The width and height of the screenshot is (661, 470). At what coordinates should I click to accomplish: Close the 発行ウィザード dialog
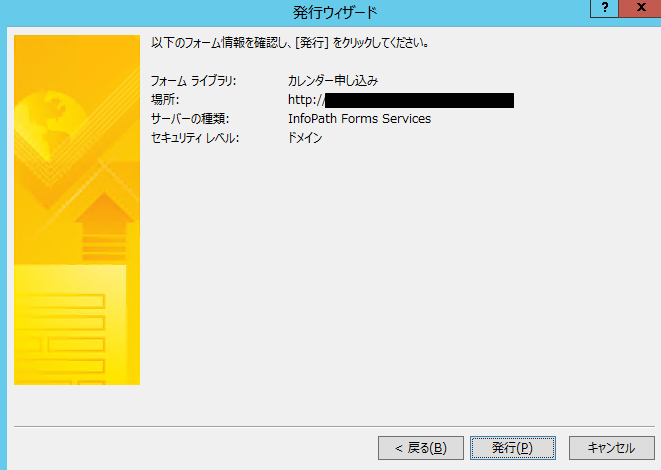point(640,8)
